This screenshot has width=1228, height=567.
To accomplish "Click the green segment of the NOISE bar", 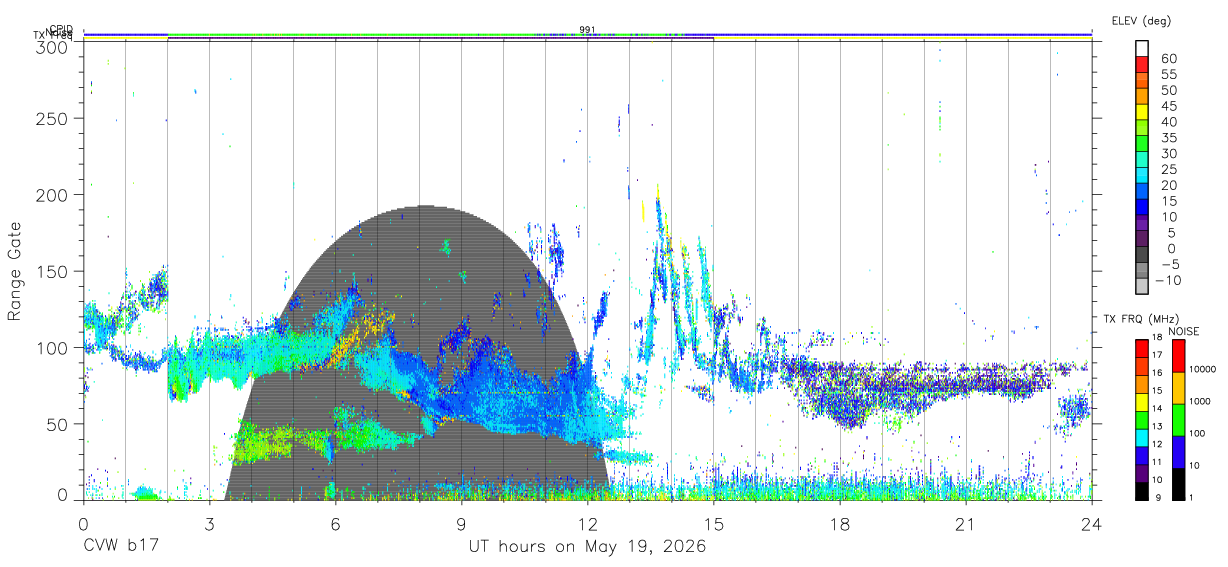I will (1178, 420).
